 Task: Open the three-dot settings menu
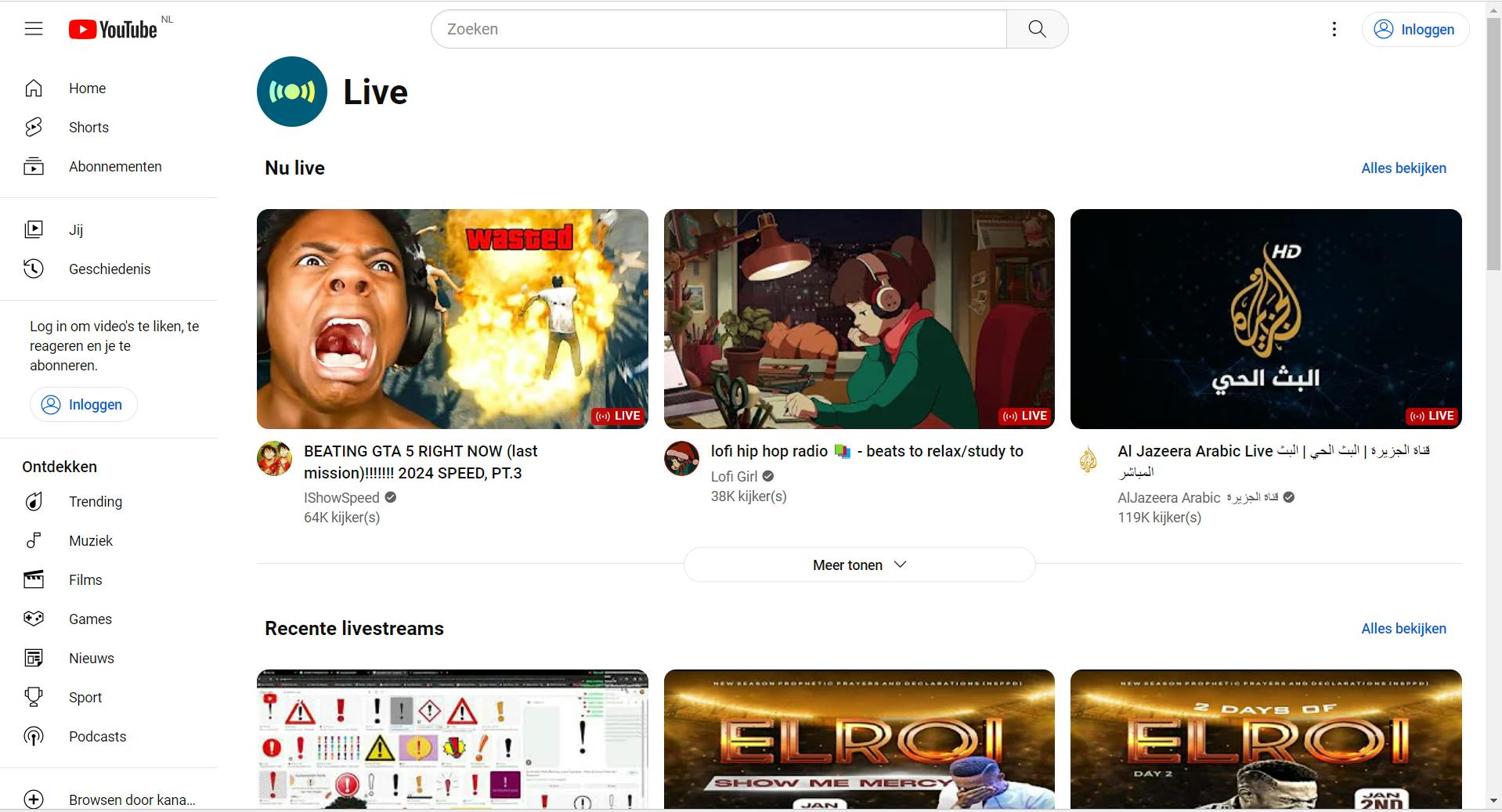[1334, 30]
